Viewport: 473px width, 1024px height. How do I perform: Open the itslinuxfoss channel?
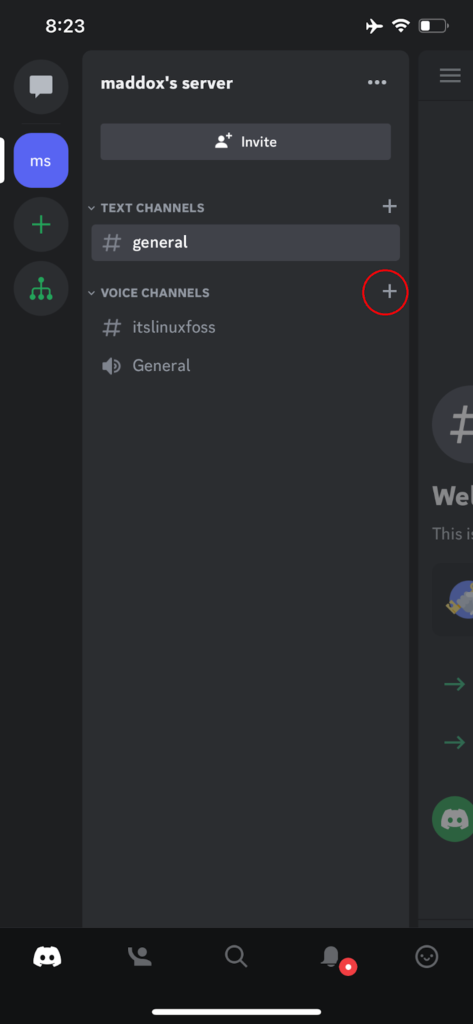point(246,327)
